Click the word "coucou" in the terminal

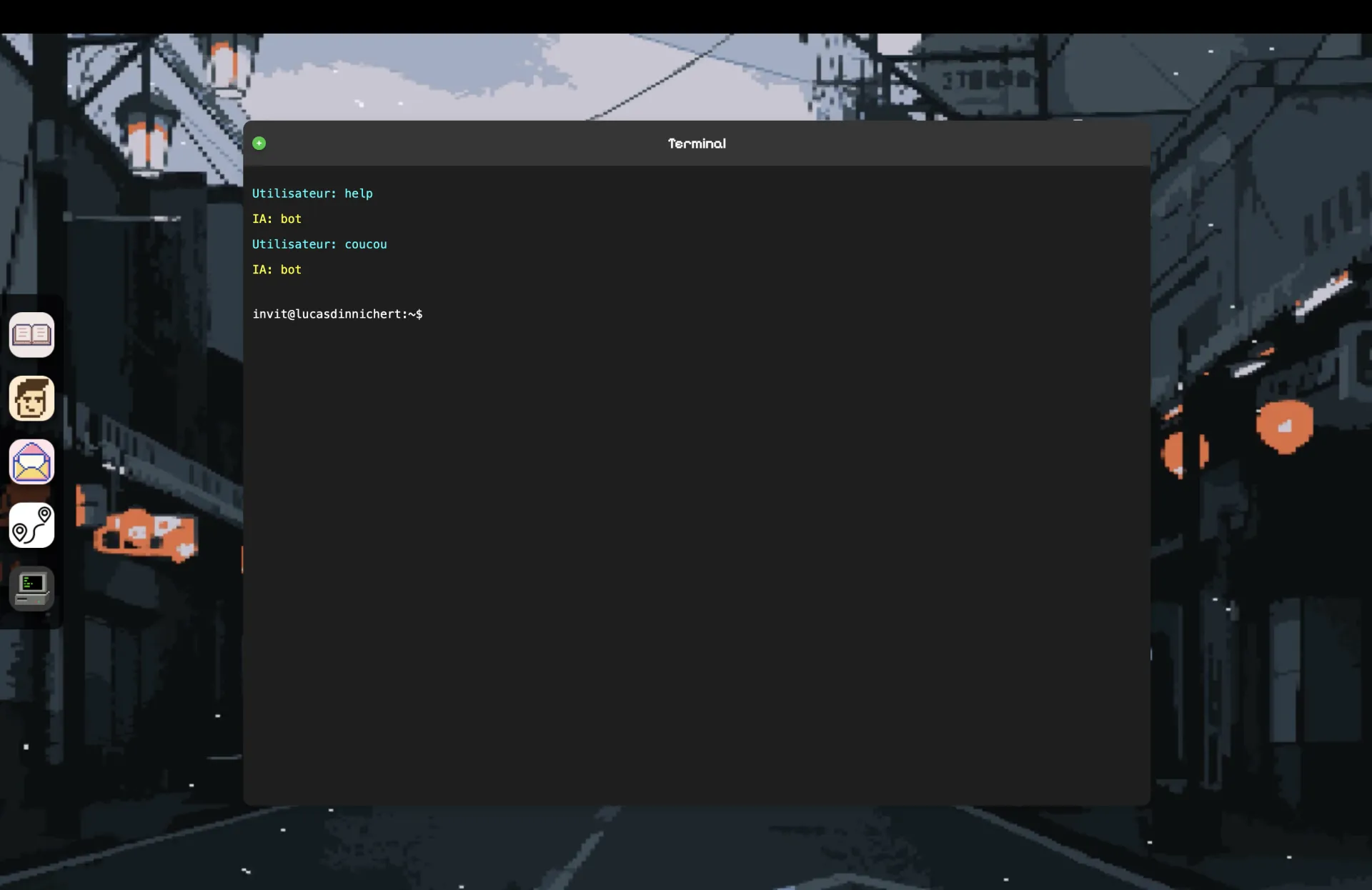pyautogui.click(x=366, y=244)
